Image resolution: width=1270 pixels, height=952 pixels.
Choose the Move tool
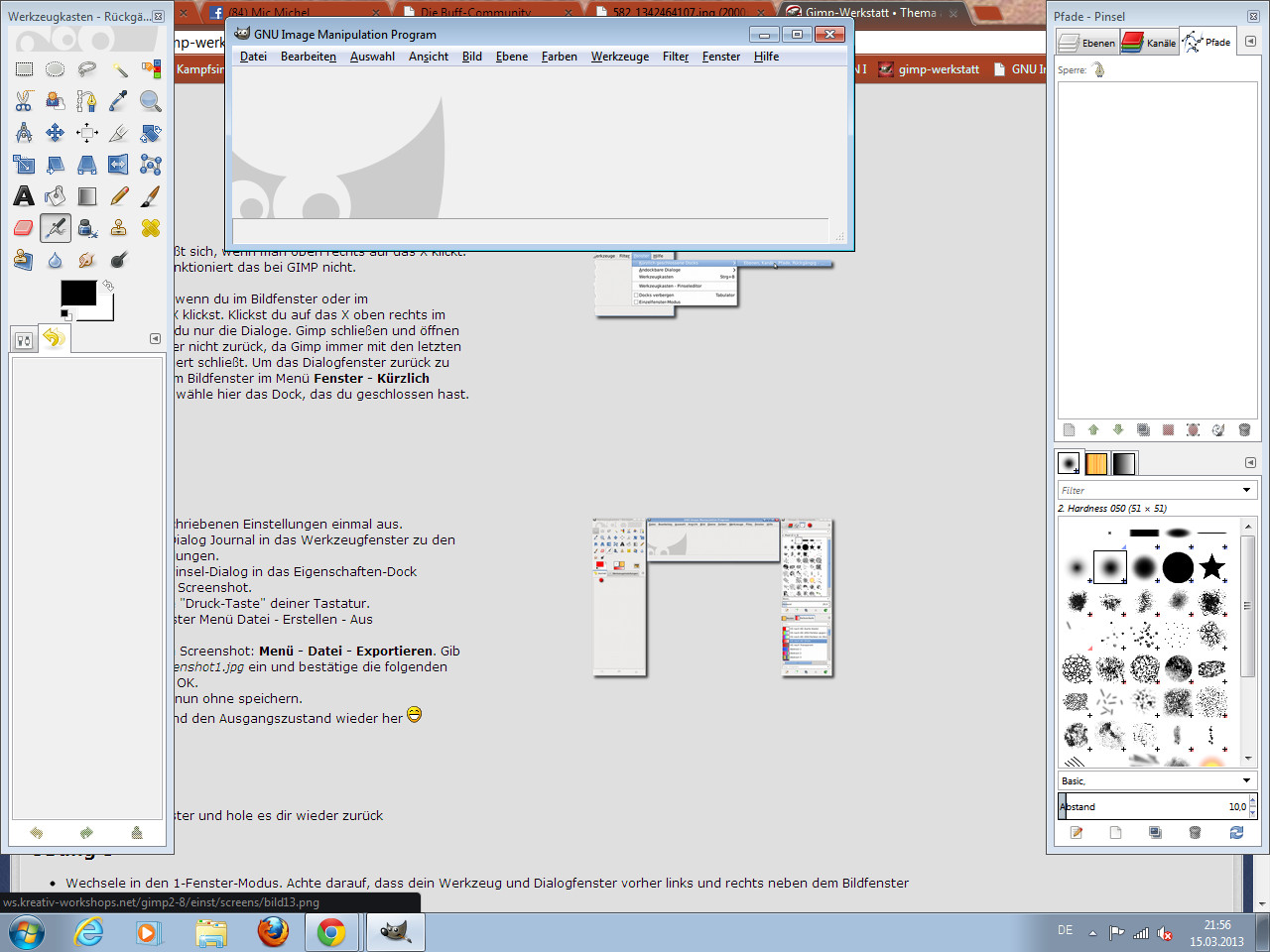56,133
